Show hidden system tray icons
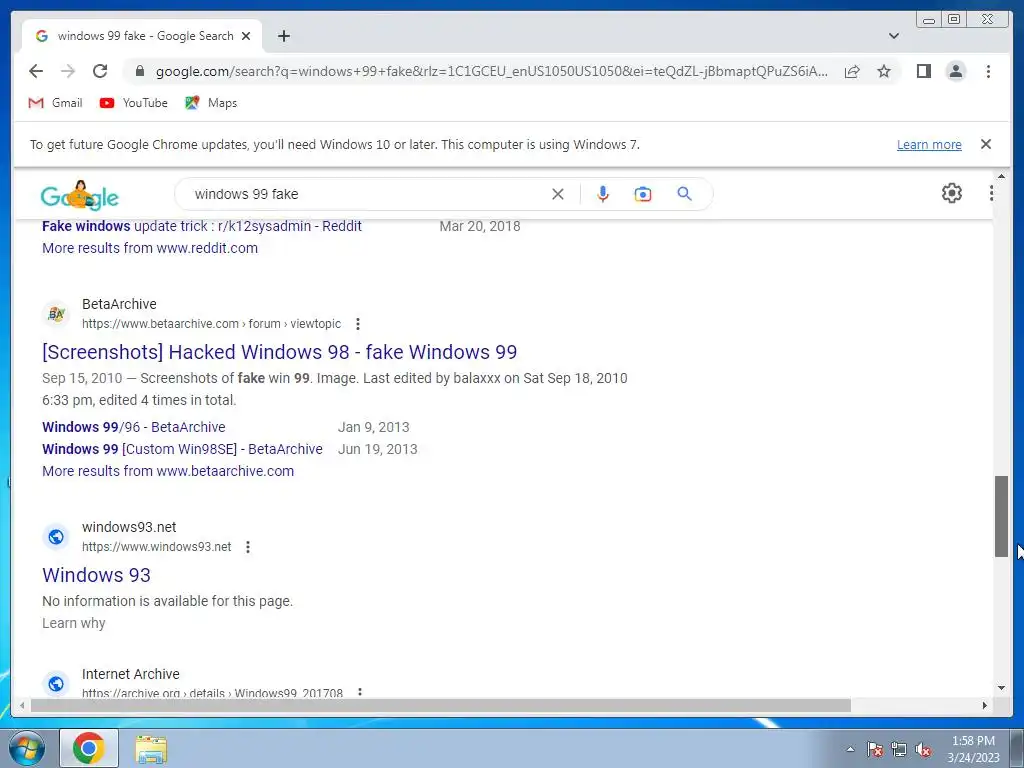Image resolution: width=1024 pixels, height=768 pixels. [x=850, y=749]
